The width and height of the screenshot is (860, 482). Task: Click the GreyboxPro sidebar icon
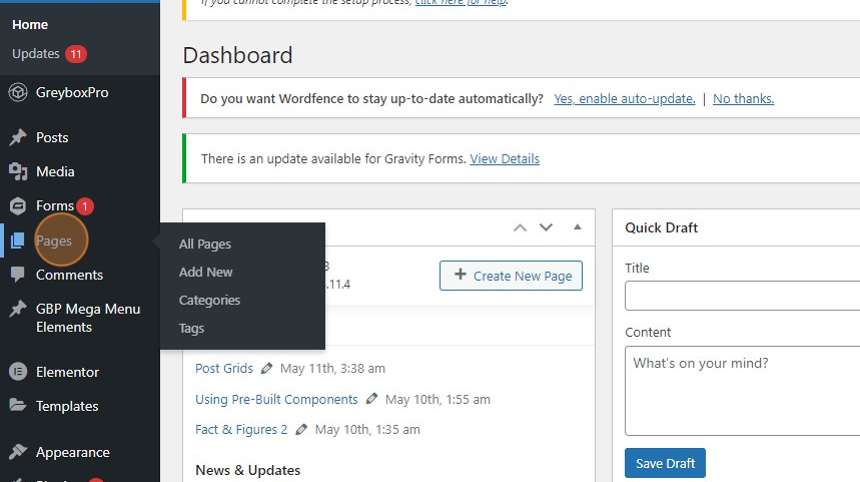point(18,92)
